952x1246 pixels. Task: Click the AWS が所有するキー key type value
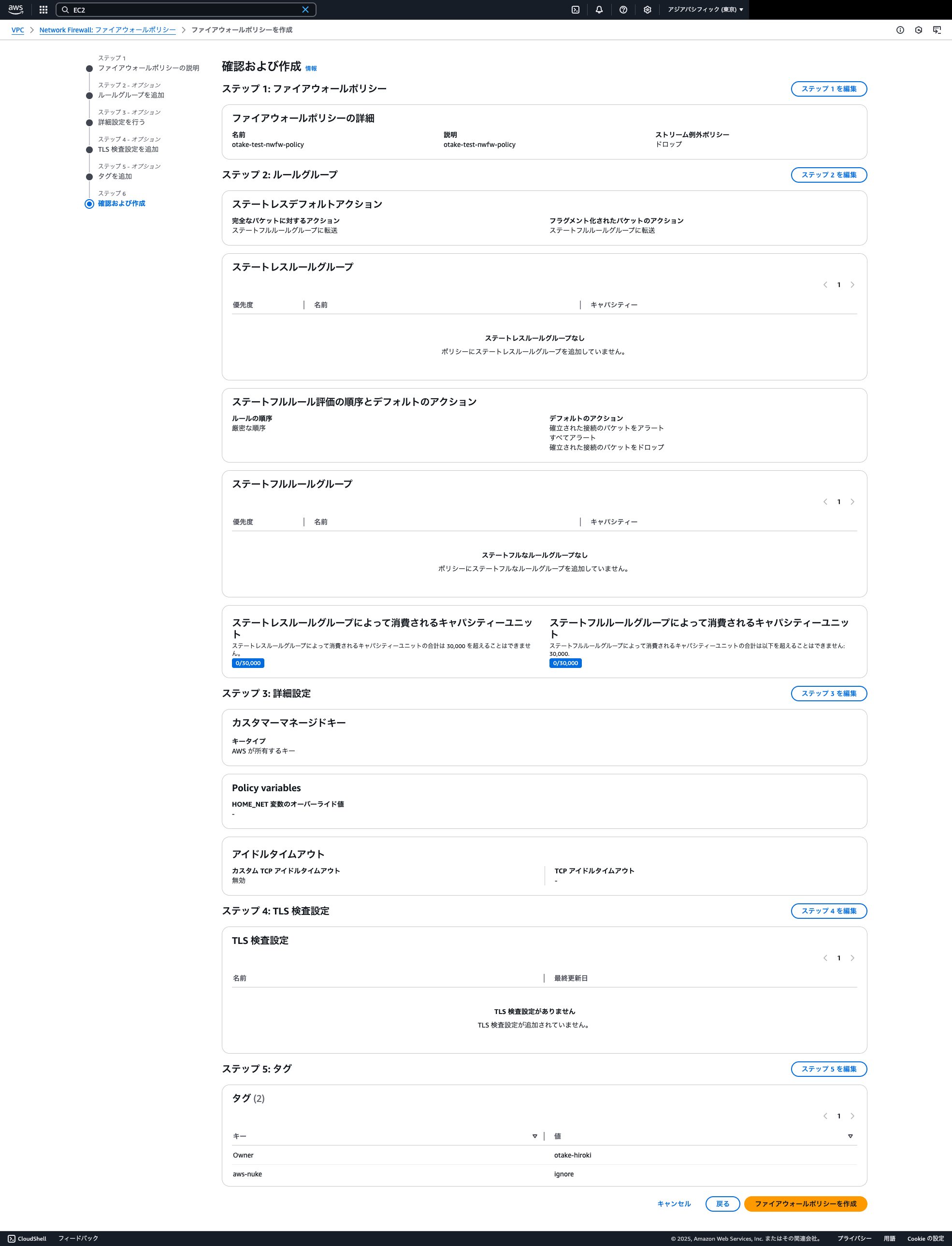click(263, 752)
